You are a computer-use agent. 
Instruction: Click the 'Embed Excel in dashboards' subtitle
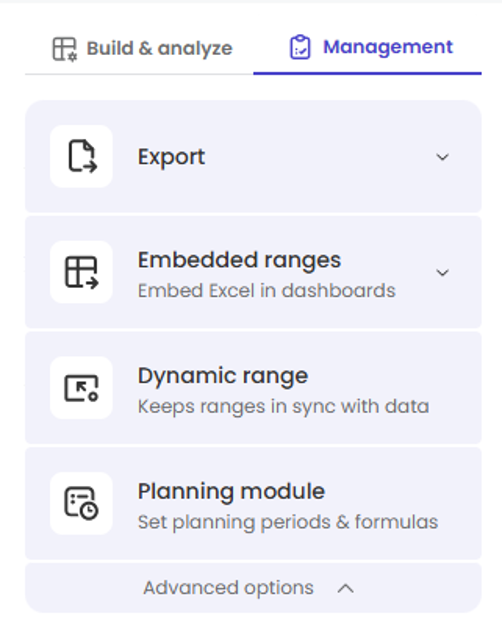267,291
